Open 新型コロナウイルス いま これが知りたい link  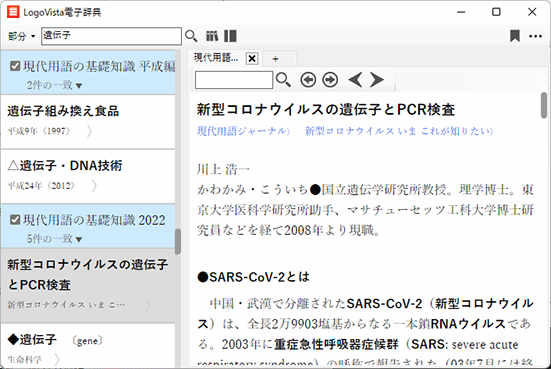(x=399, y=131)
